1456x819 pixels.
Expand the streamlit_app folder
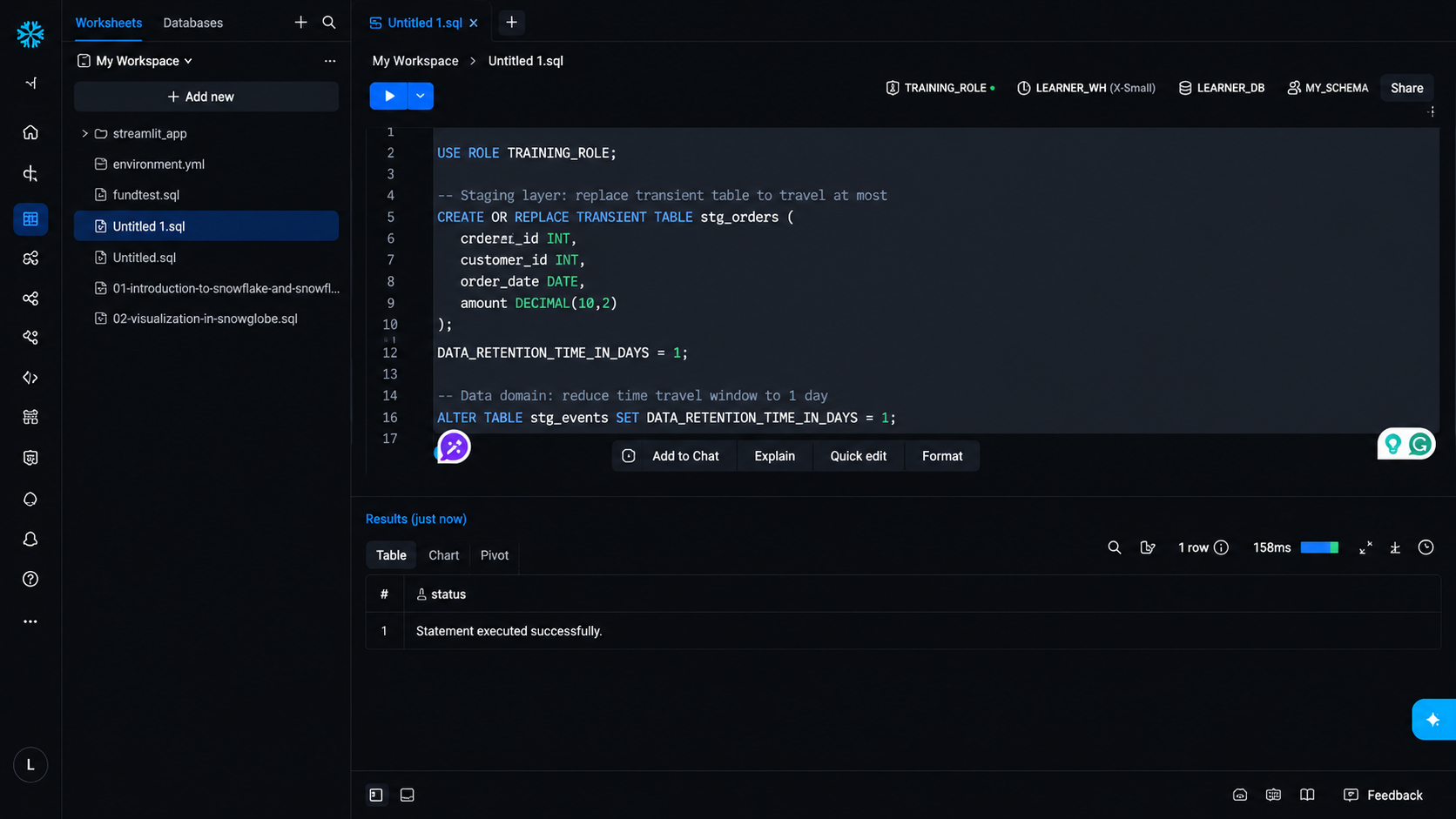84,133
